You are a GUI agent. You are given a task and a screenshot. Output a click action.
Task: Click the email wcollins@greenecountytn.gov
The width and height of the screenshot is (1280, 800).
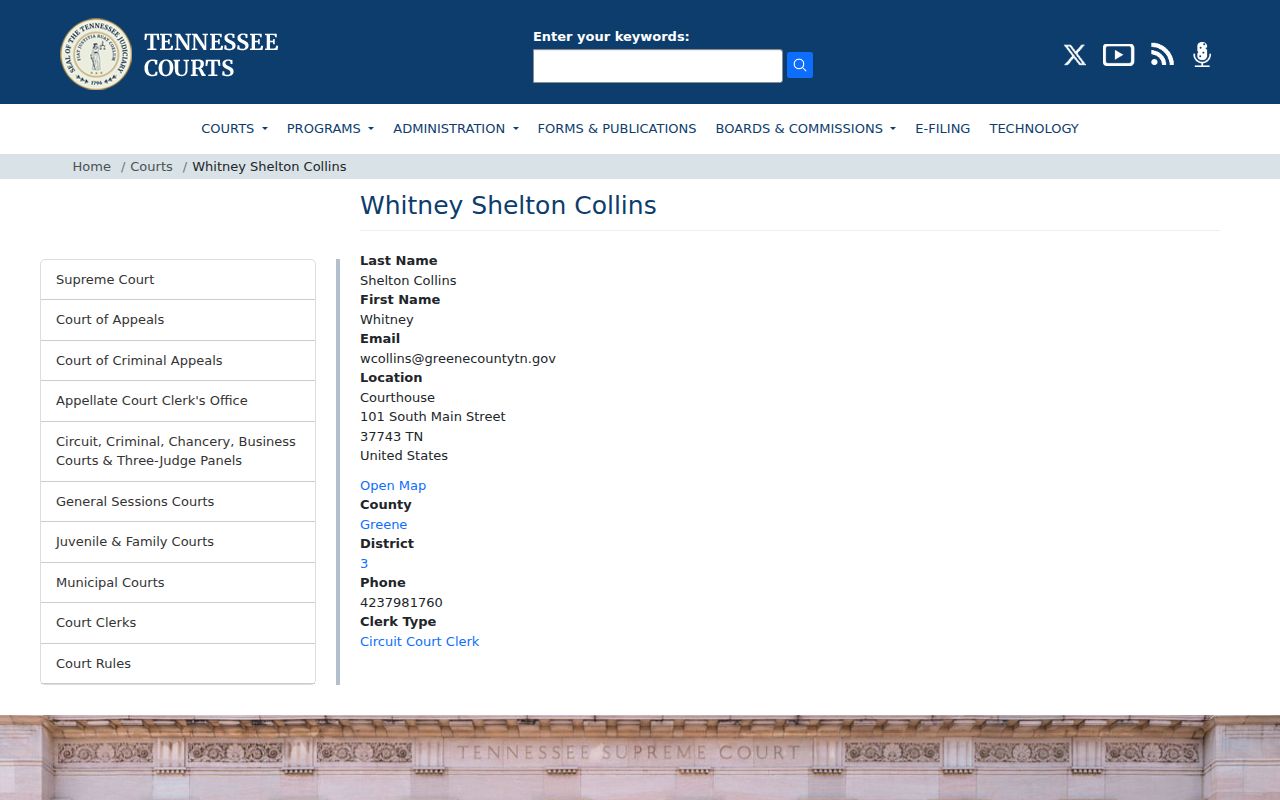(458, 358)
